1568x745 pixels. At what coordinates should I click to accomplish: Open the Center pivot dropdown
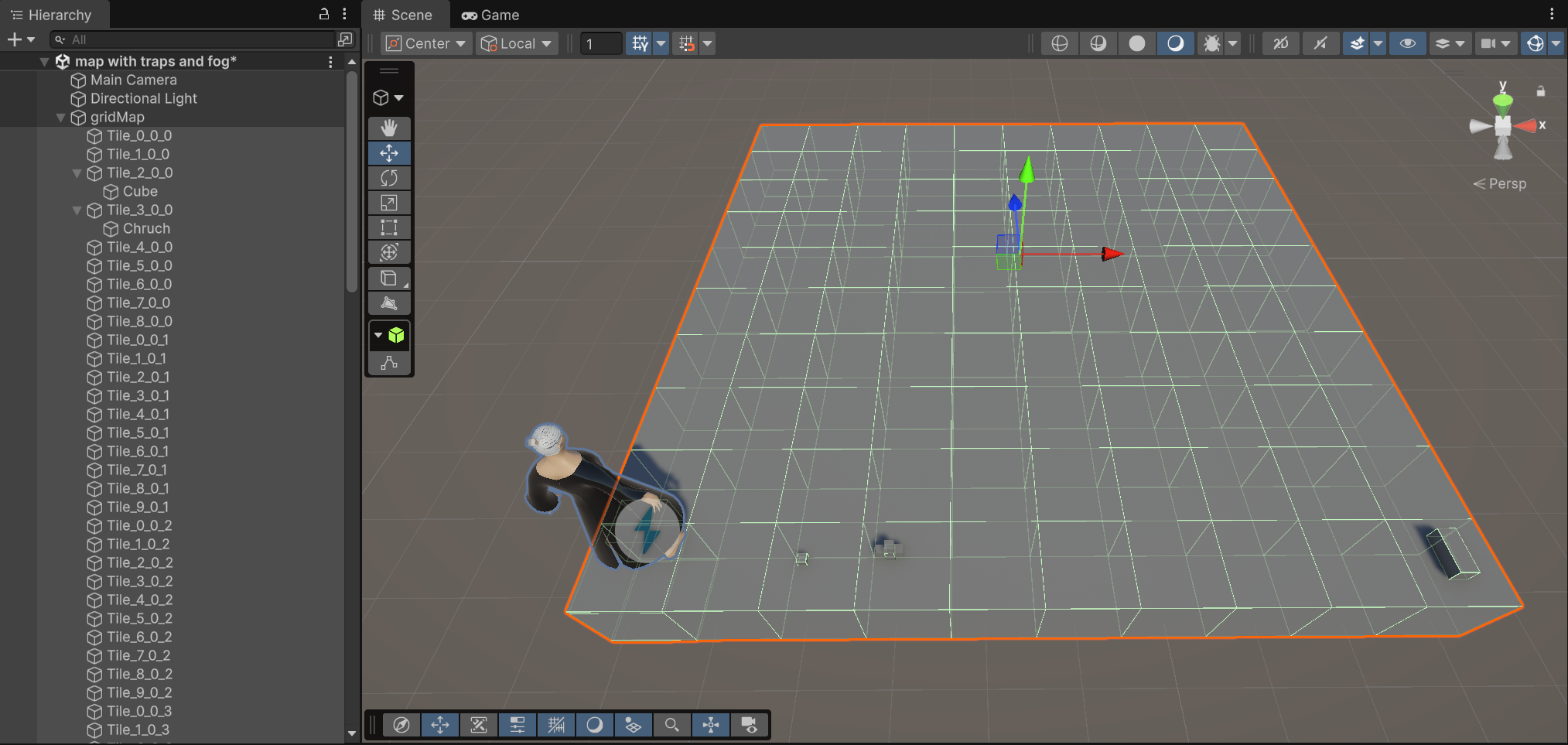tap(425, 43)
